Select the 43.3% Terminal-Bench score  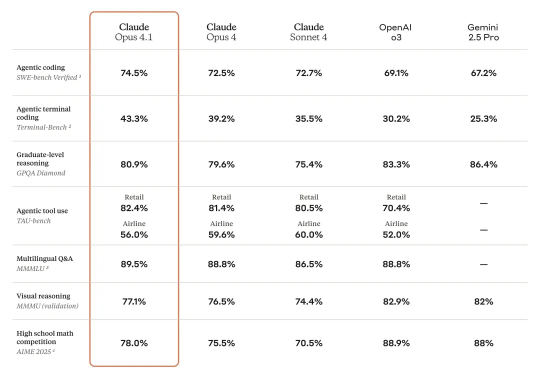(134, 119)
